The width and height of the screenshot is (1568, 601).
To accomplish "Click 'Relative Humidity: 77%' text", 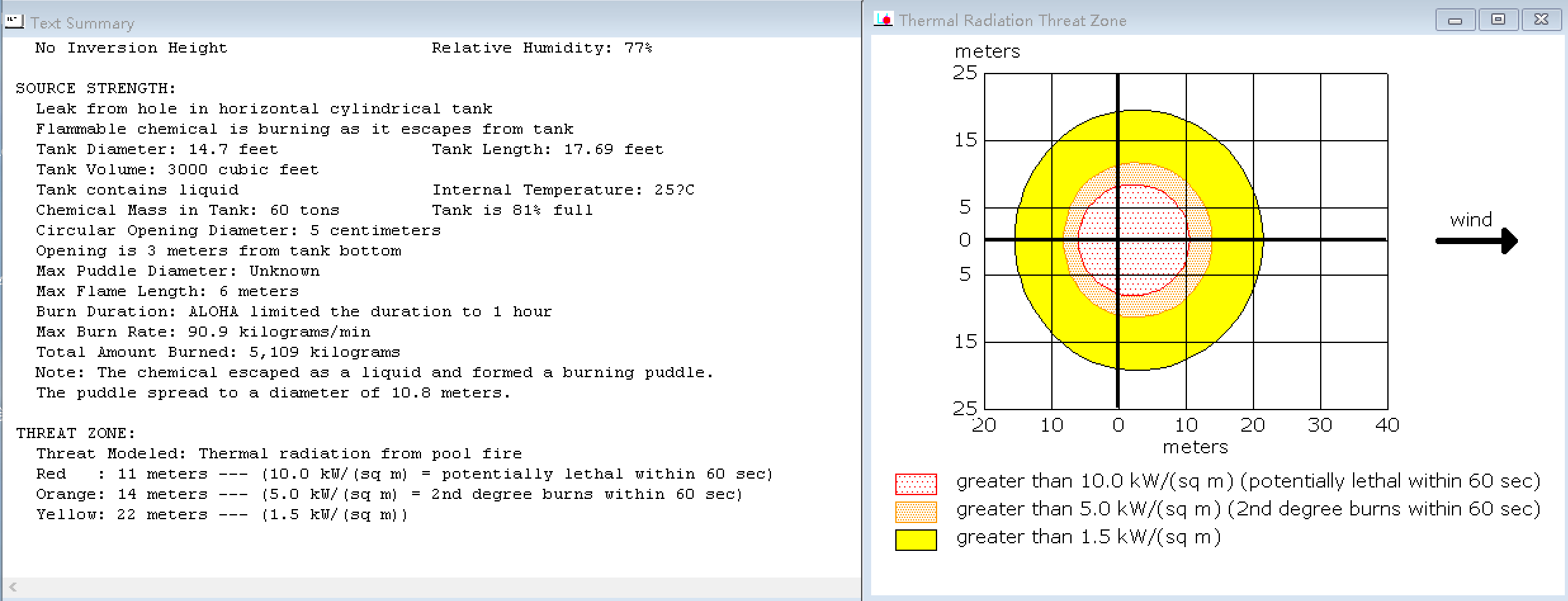I will pyautogui.click(x=542, y=48).
